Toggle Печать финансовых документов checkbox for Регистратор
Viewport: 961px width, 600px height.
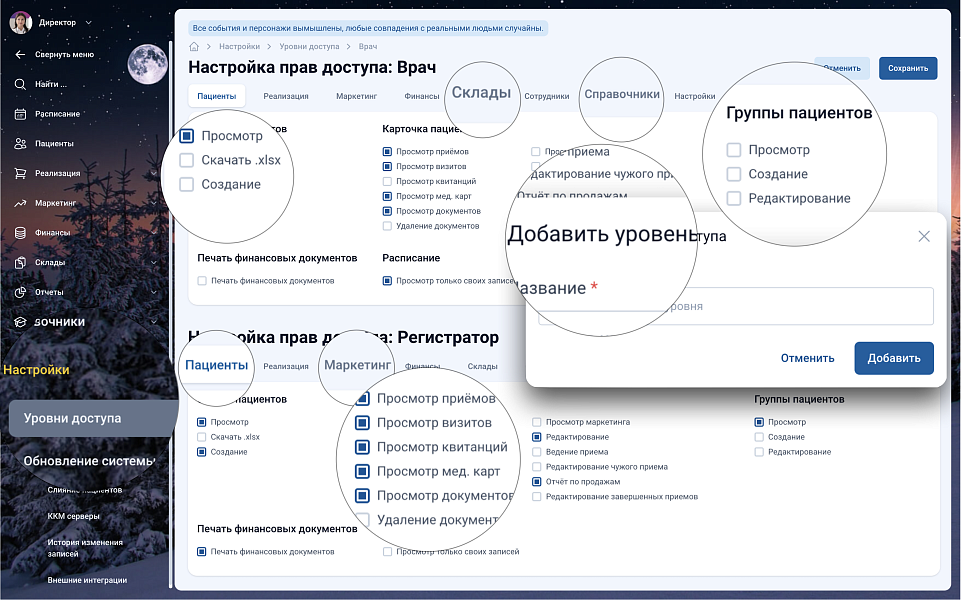(202, 551)
